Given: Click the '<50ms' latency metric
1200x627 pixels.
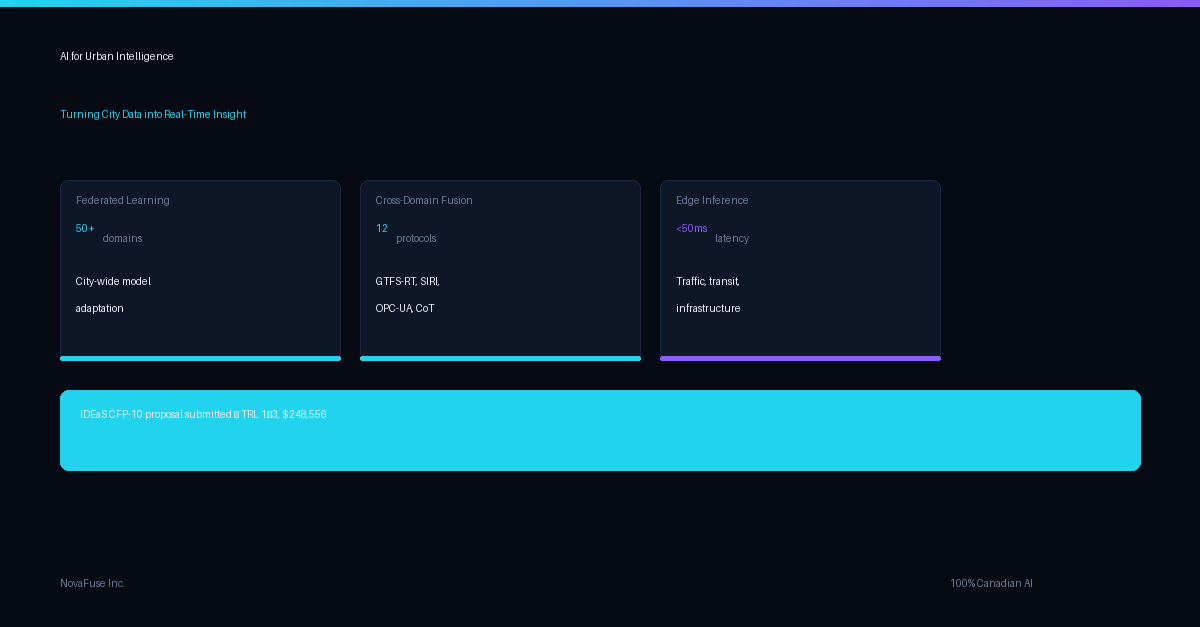Looking at the screenshot, I should click(x=692, y=229).
